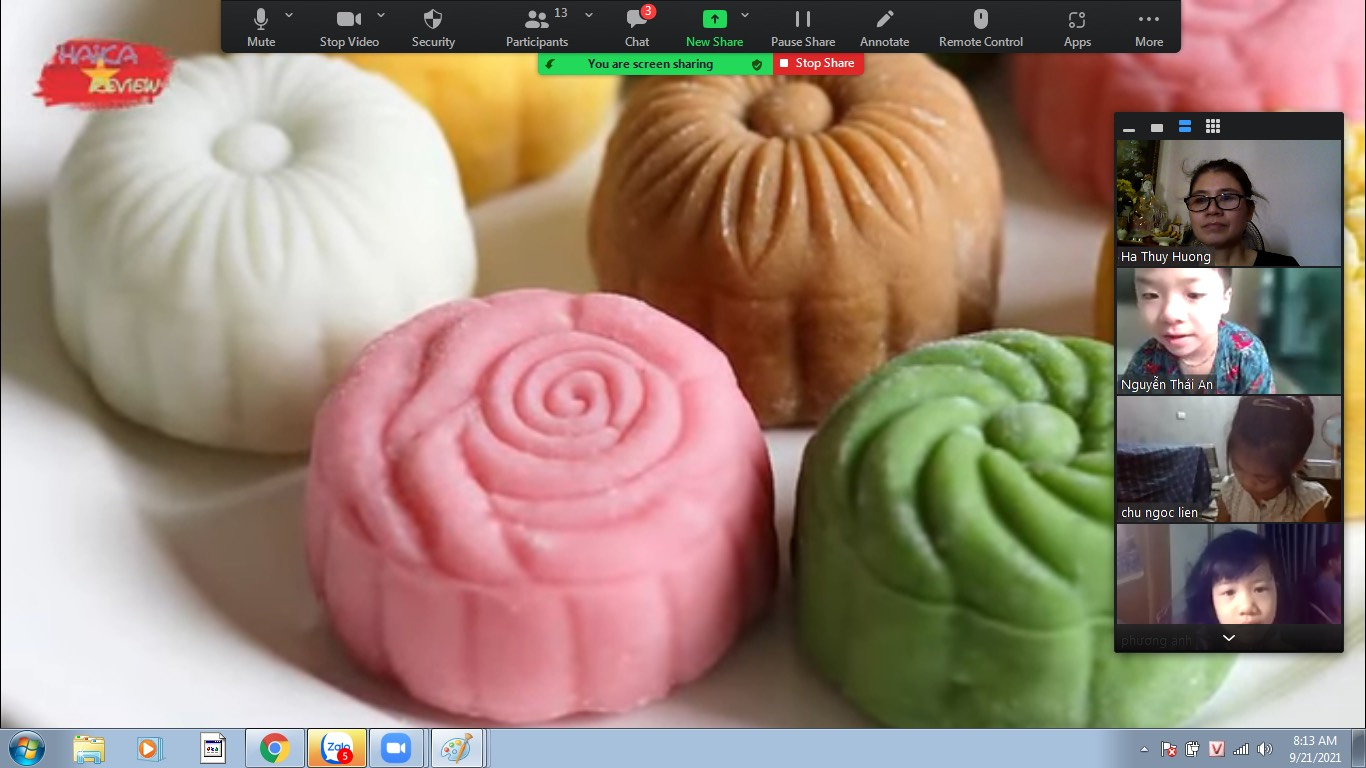Open network signal tray icon
Viewport: 1366px width, 768px height.
pos(1241,749)
